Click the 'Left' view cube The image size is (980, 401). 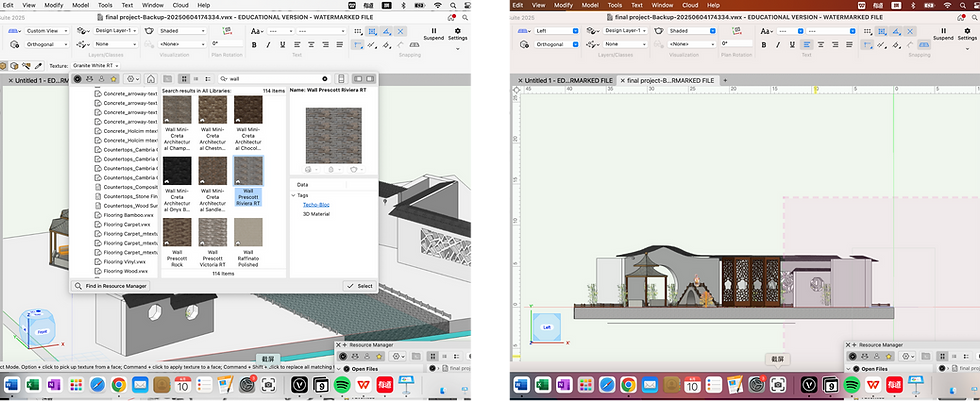[x=547, y=327]
